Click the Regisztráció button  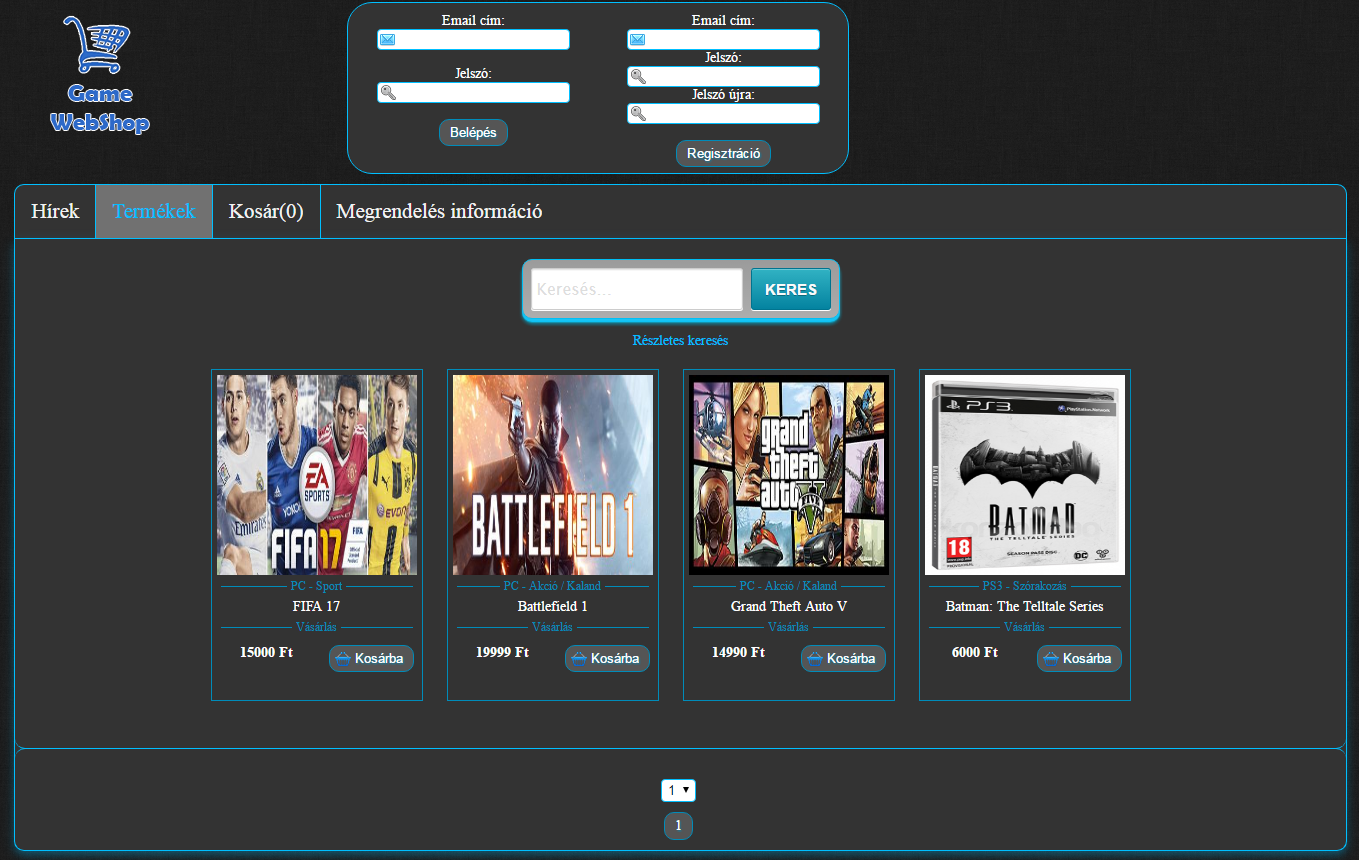pos(722,153)
